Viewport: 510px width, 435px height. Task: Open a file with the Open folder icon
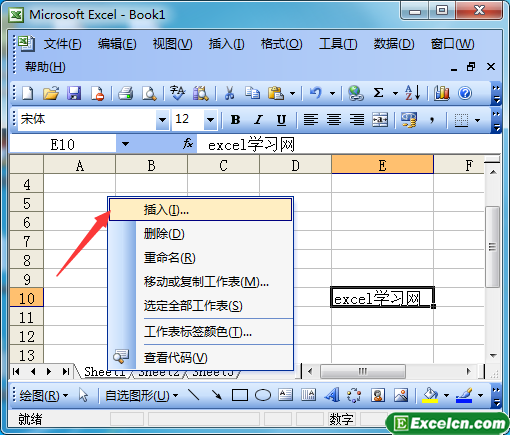pos(51,93)
